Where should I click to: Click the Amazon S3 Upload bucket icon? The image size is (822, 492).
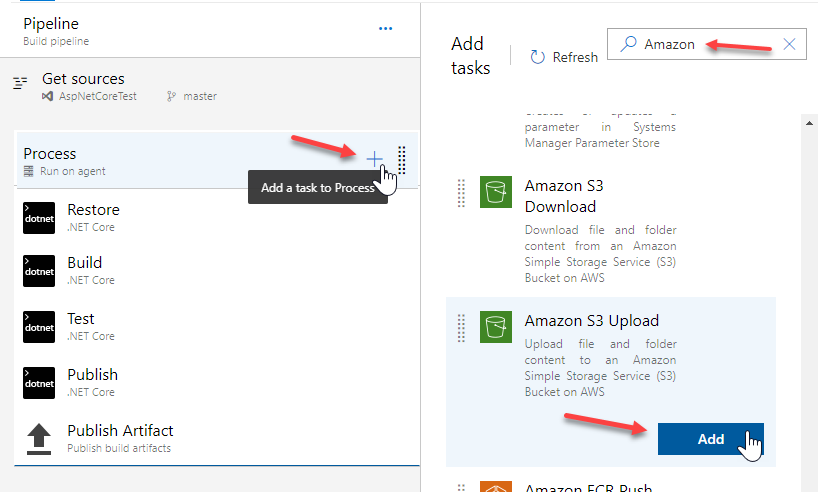(x=496, y=327)
